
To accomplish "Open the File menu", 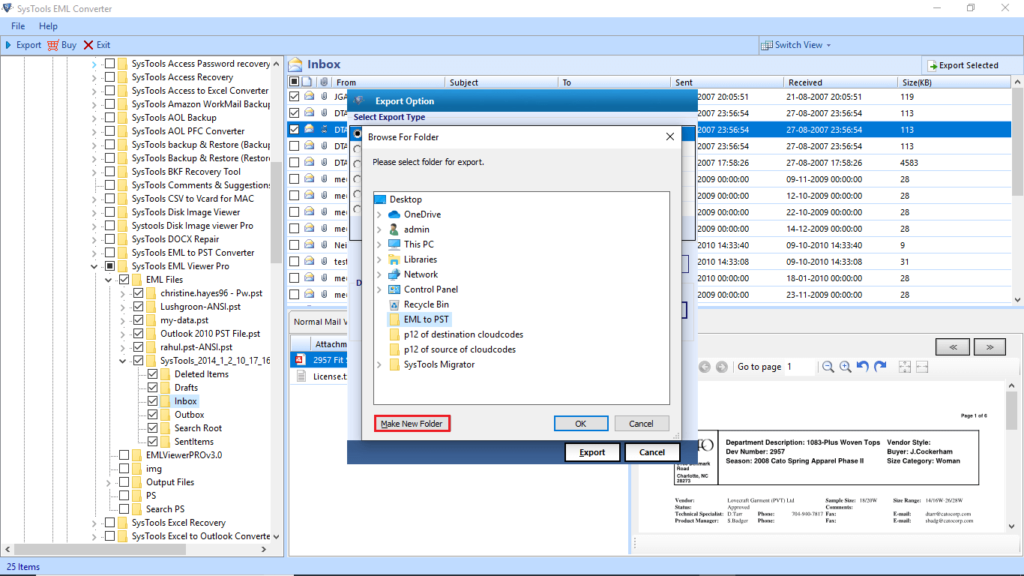I will coord(18,26).
